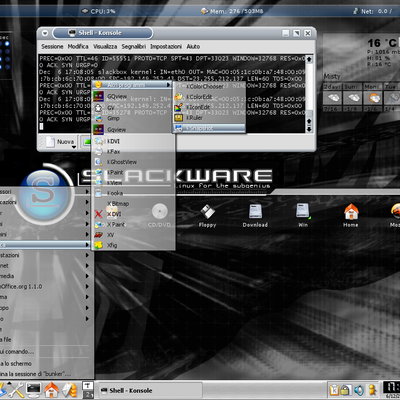Screen dimensions: 400x400
Task: Expand the OpenOffice.org 1.1.0 submenu
Action: coord(46,286)
